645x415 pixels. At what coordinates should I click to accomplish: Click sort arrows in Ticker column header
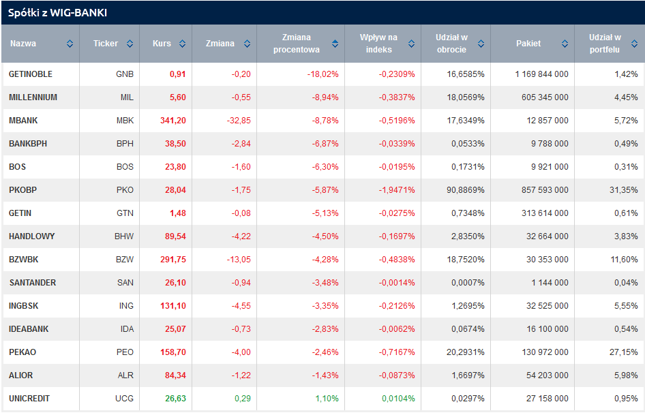[x=137, y=44]
